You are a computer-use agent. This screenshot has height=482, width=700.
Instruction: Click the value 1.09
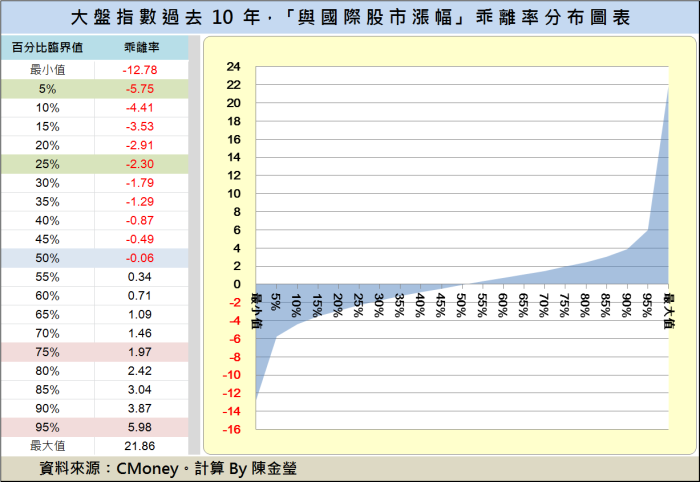tap(140, 314)
